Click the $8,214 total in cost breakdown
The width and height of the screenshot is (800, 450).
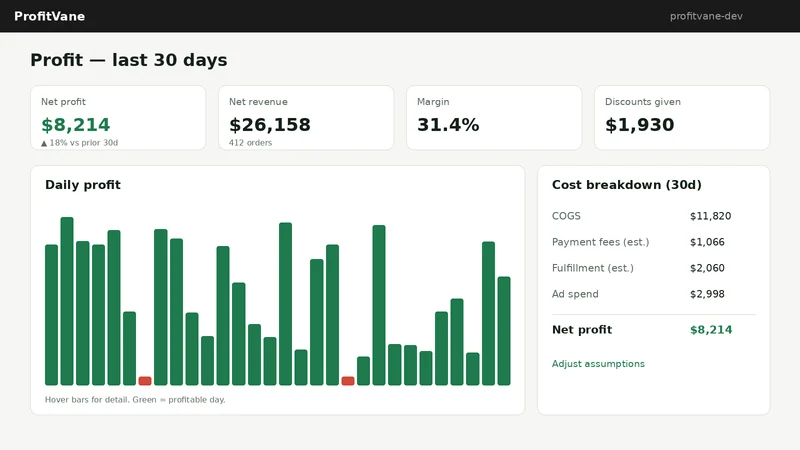(x=711, y=330)
